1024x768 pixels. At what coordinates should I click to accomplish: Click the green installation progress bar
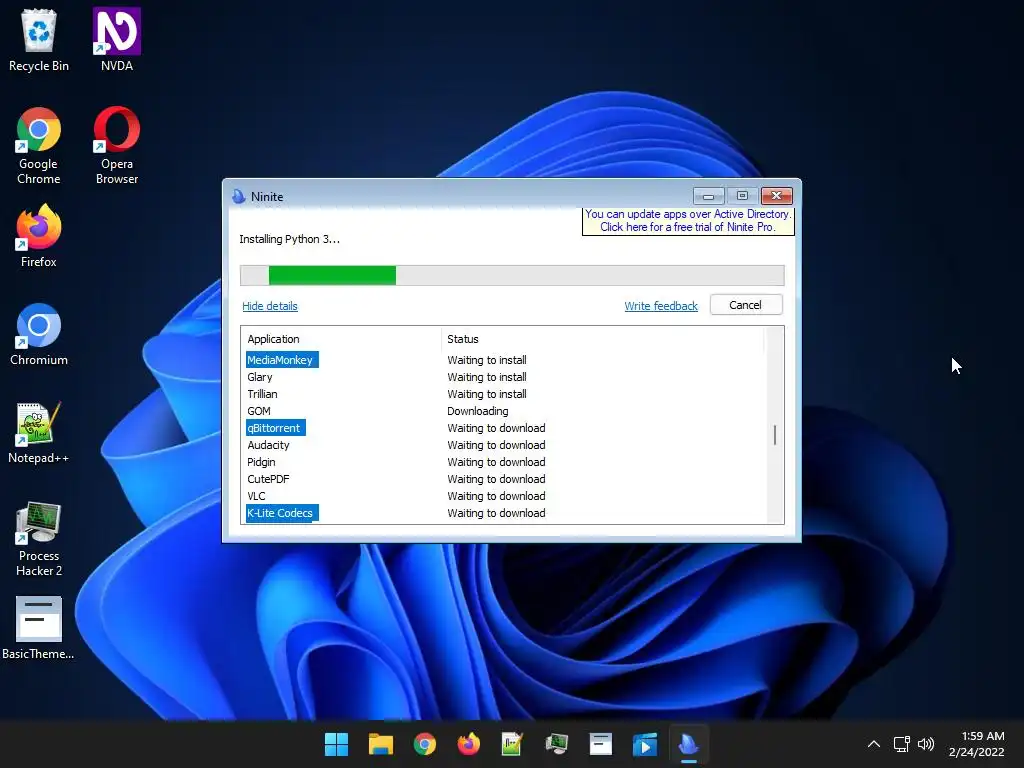pyautogui.click(x=332, y=276)
